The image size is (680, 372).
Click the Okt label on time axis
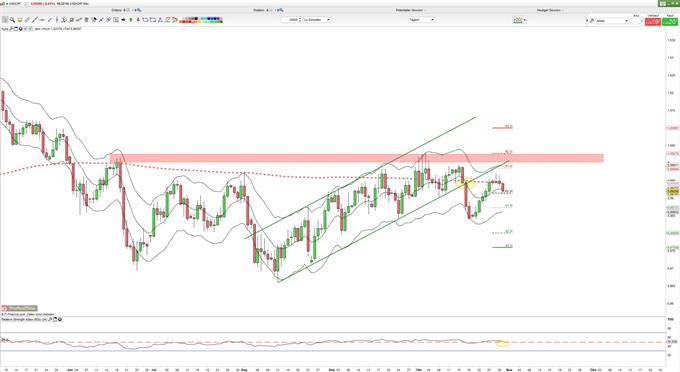(418, 370)
